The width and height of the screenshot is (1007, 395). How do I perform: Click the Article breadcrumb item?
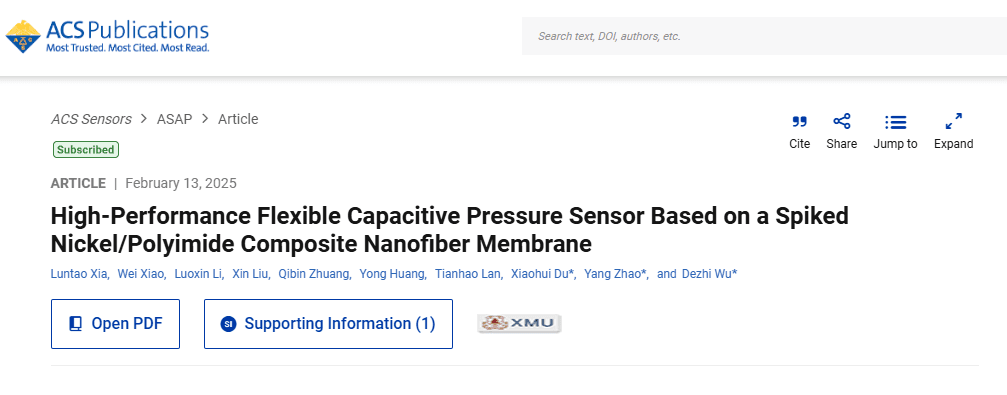tap(238, 119)
